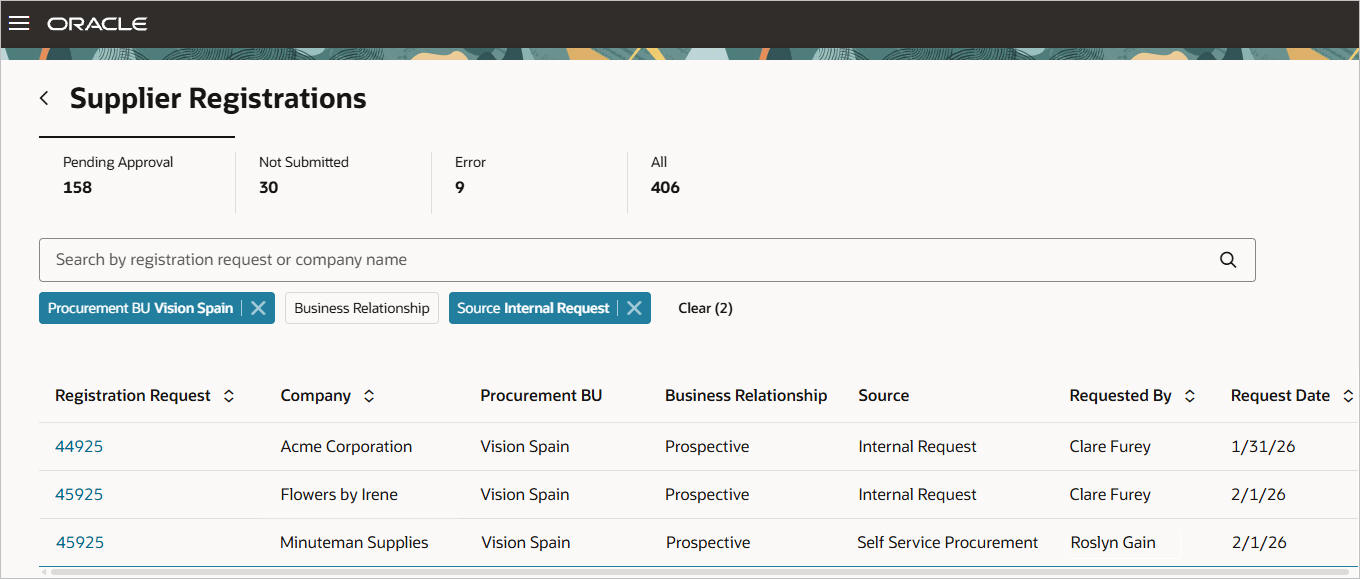Select the Flowers by Irene cell

click(x=339, y=495)
